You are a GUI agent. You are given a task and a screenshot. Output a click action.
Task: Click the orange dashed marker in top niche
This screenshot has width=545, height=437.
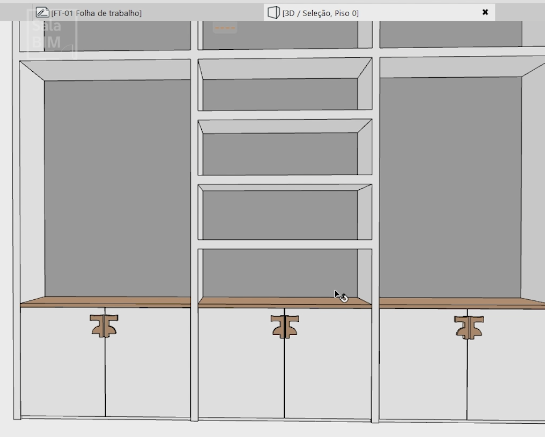click(225, 28)
